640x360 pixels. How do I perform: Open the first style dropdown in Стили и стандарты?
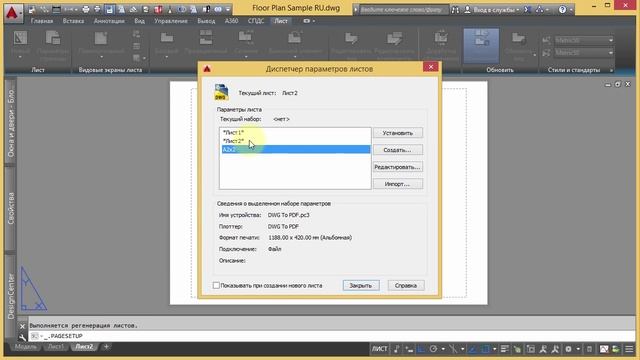coord(584,40)
